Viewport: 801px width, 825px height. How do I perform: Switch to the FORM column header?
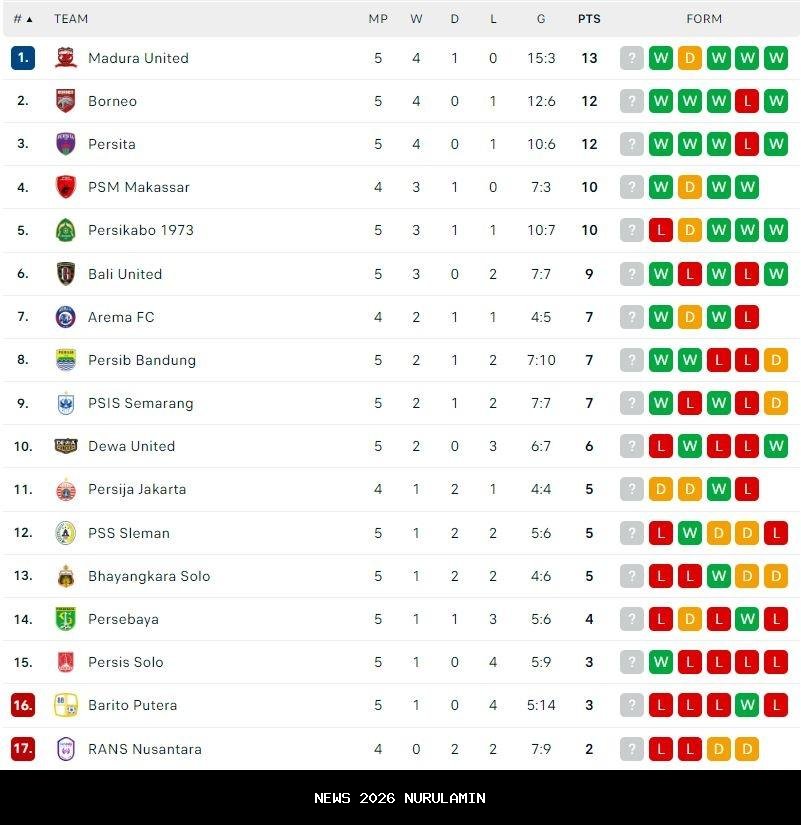click(704, 18)
